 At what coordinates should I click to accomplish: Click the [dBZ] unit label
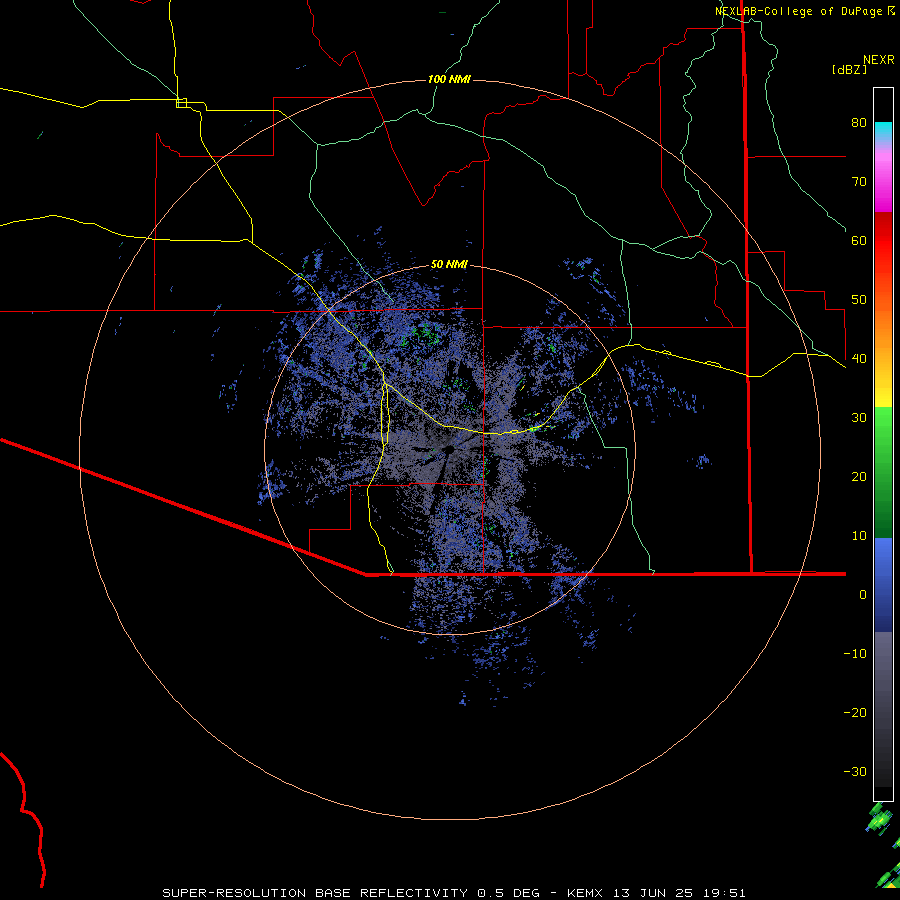tap(849, 70)
